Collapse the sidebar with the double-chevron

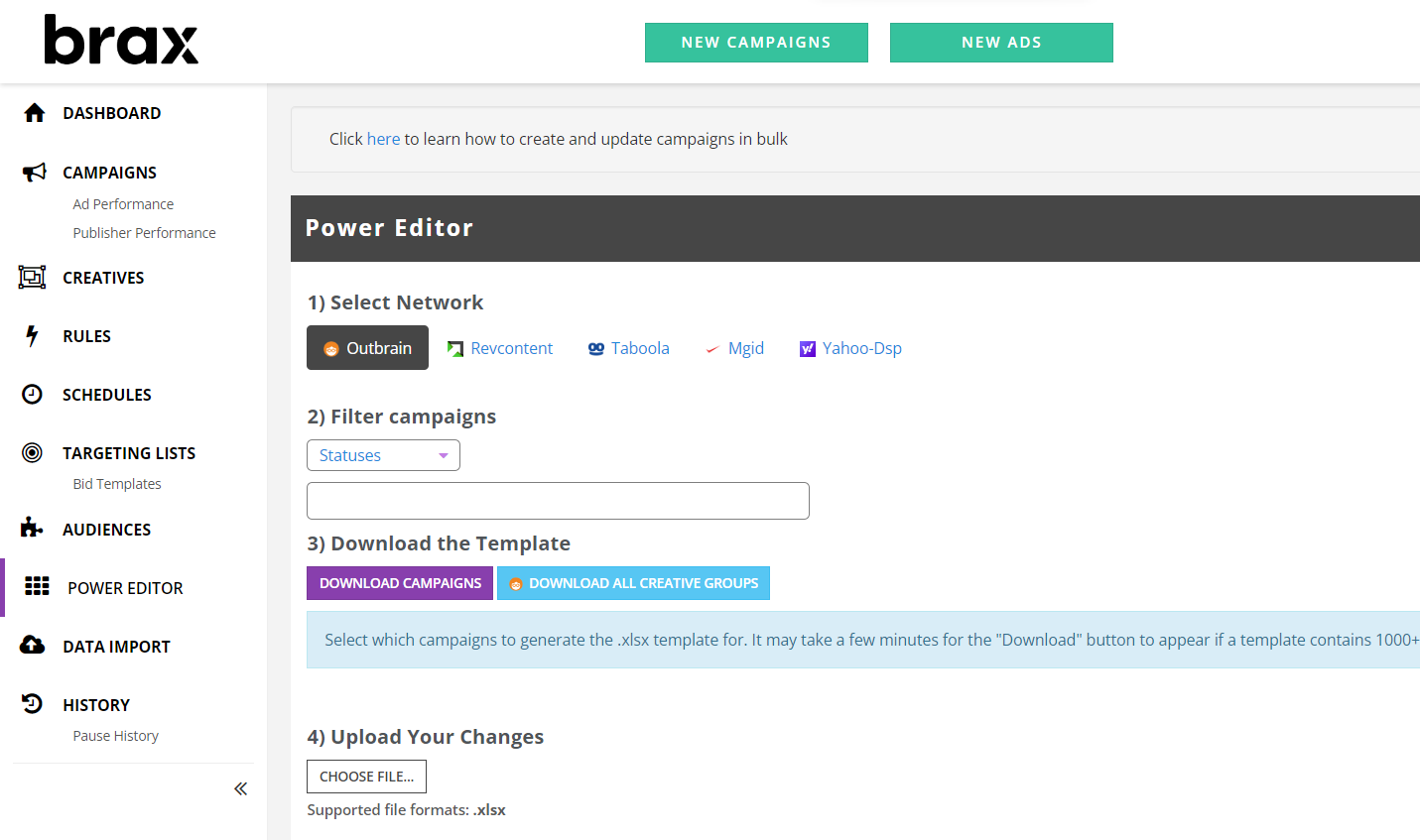coord(240,787)
